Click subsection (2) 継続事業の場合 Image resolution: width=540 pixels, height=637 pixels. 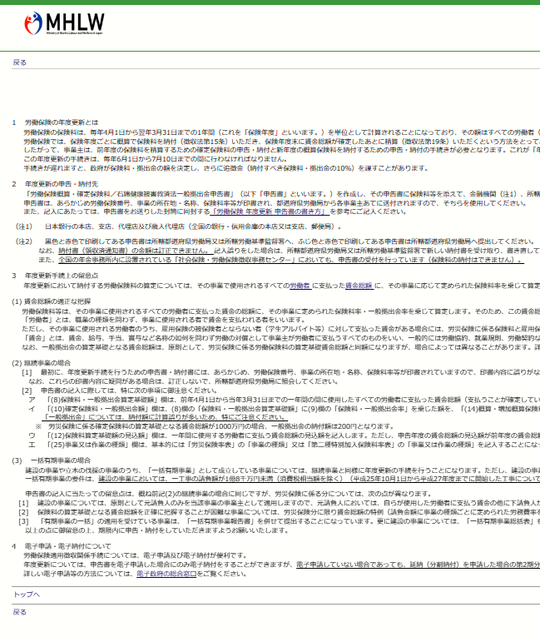41,363
